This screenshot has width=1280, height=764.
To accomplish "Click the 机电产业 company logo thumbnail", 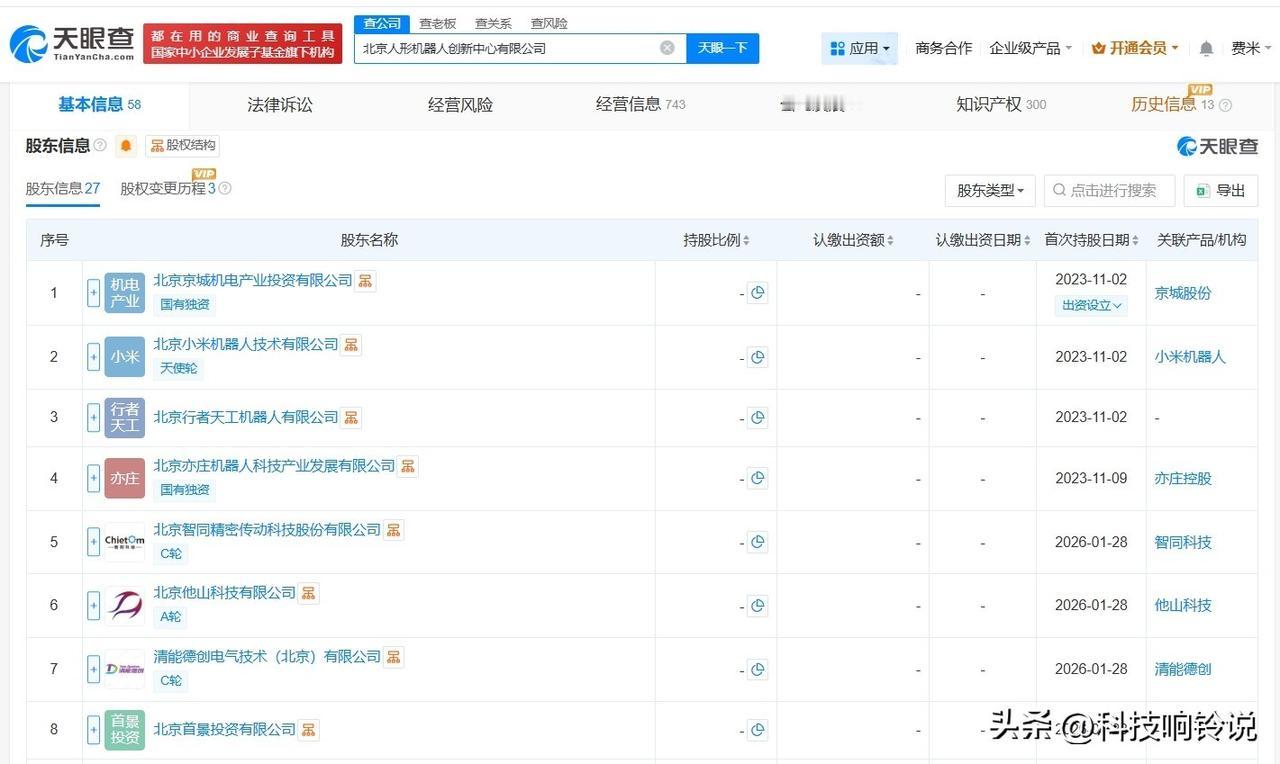I will tap(125, 293).
